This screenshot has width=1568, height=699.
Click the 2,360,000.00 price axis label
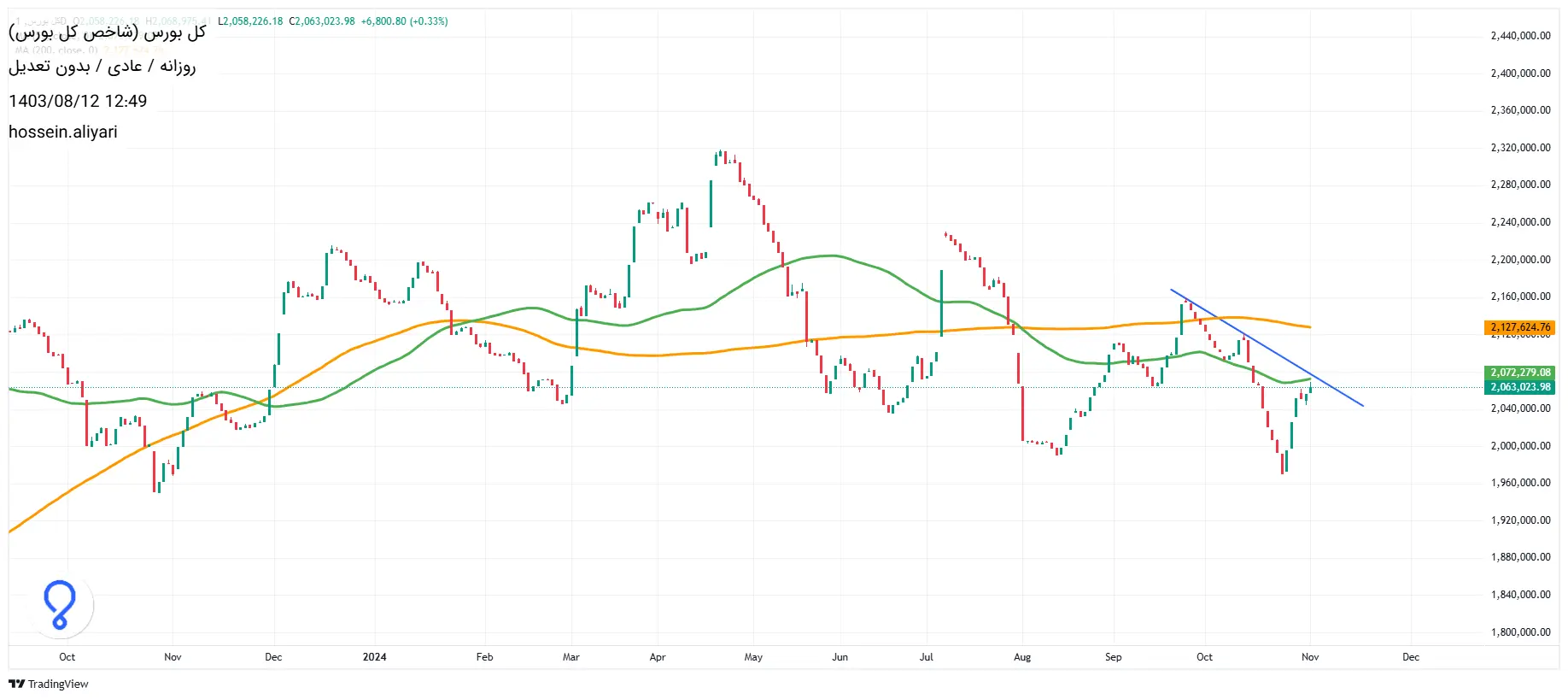(1520, 110)
